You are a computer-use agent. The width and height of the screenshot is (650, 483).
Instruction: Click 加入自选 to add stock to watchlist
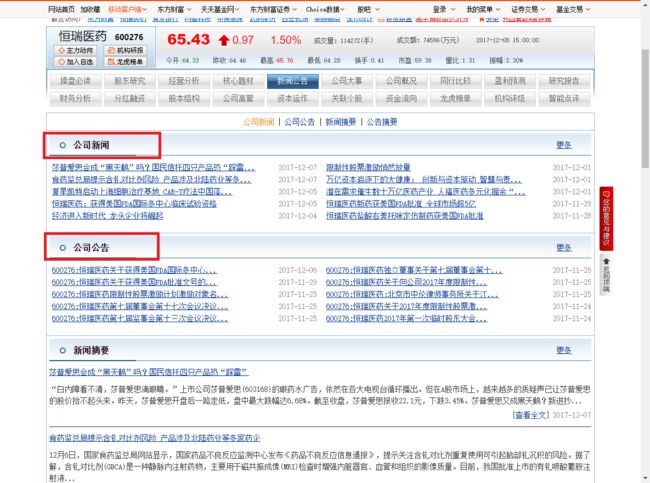coord(75,62)
